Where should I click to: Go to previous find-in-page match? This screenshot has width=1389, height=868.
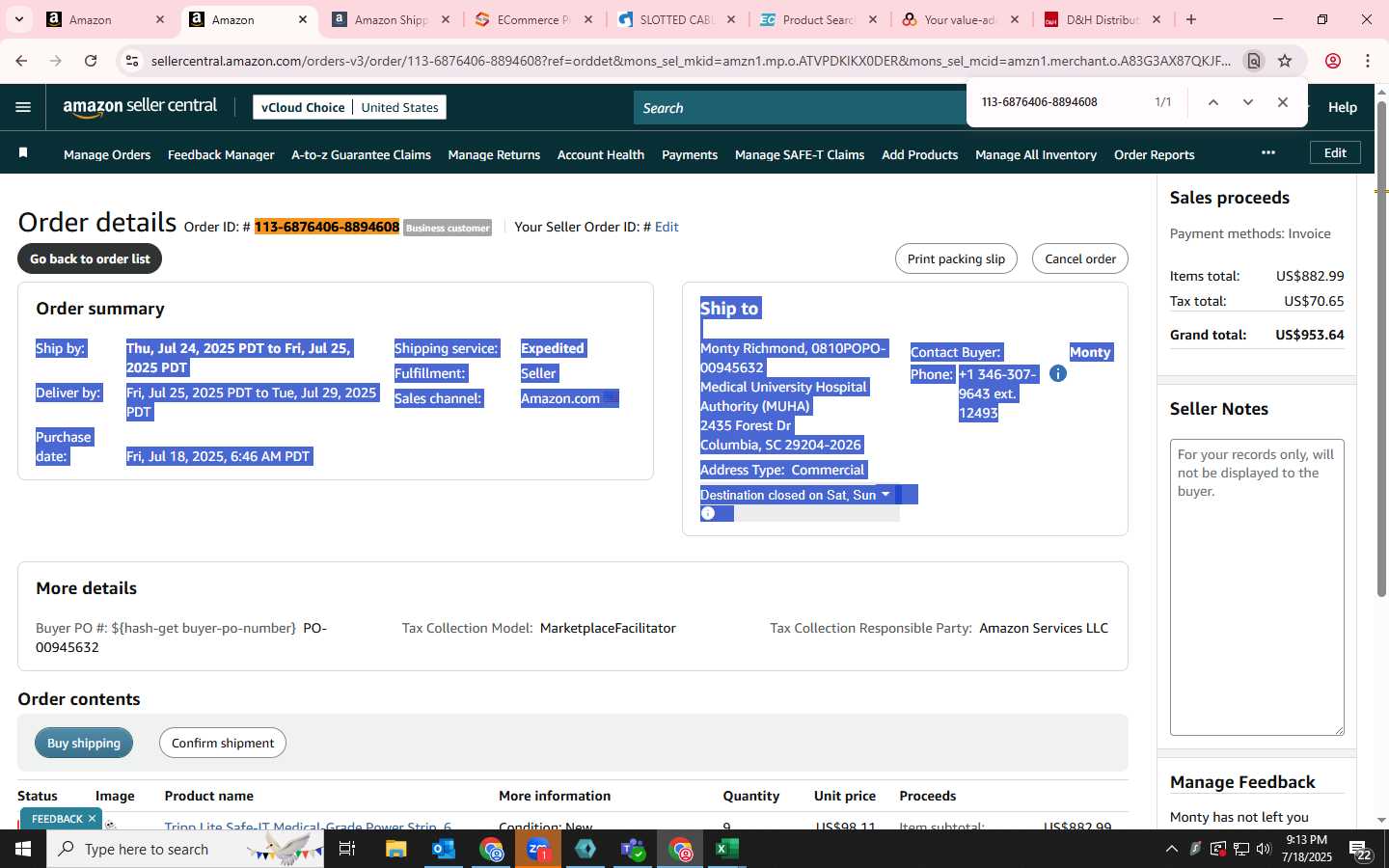(x=1213, y=102)
